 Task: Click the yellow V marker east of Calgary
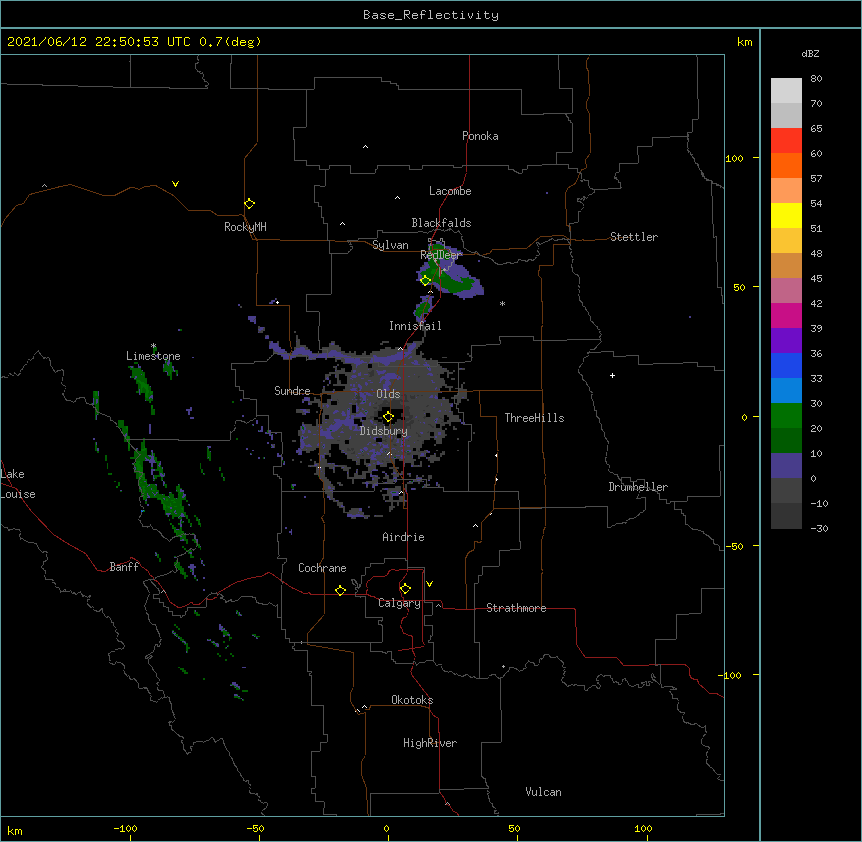pyautogui.click(x=429, y=584)
